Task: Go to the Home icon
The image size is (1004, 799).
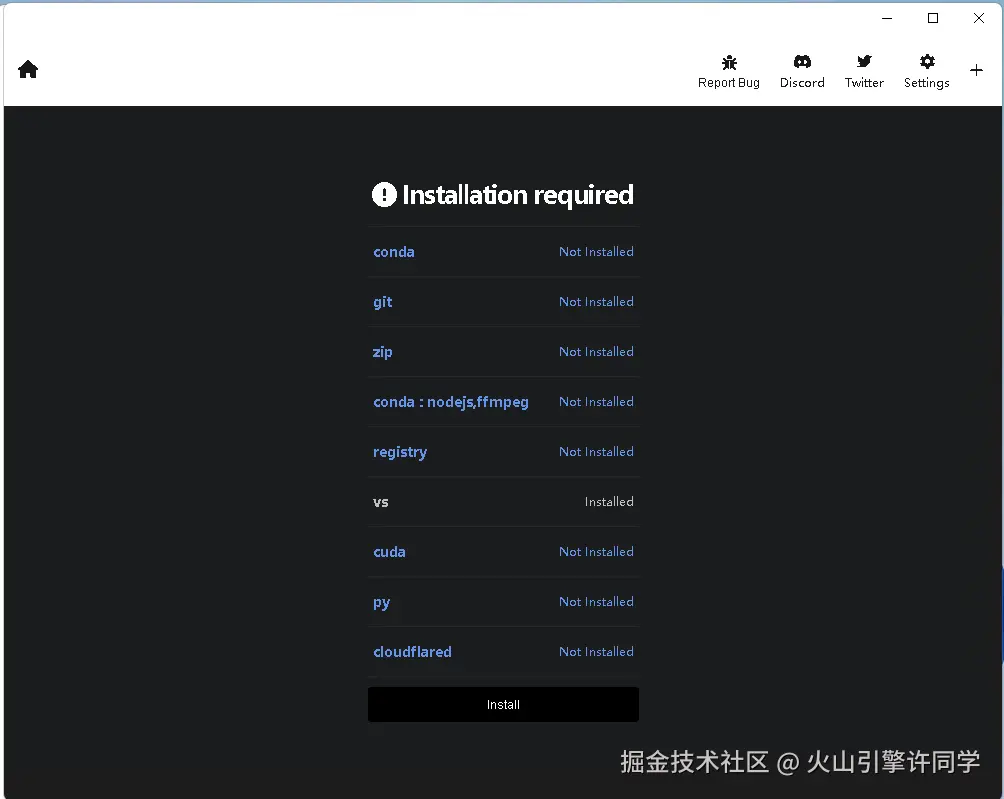Action: 28,69
